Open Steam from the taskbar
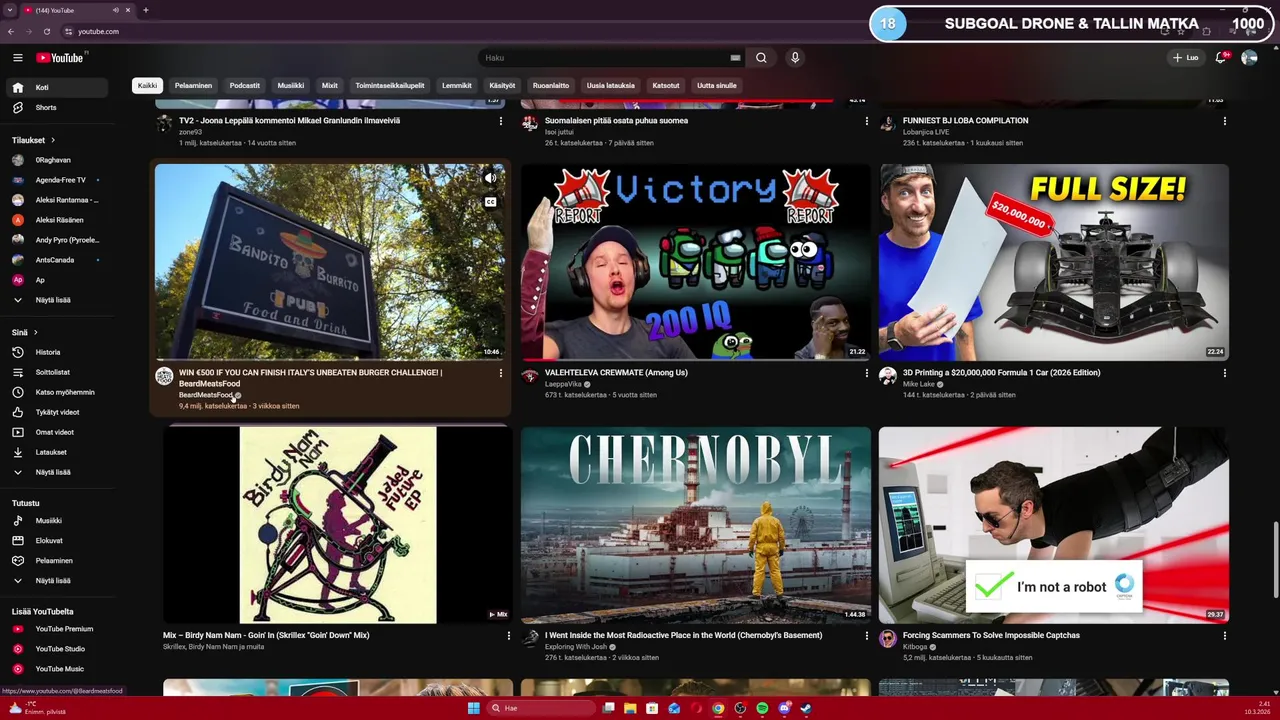 click(x=806, y=708)
